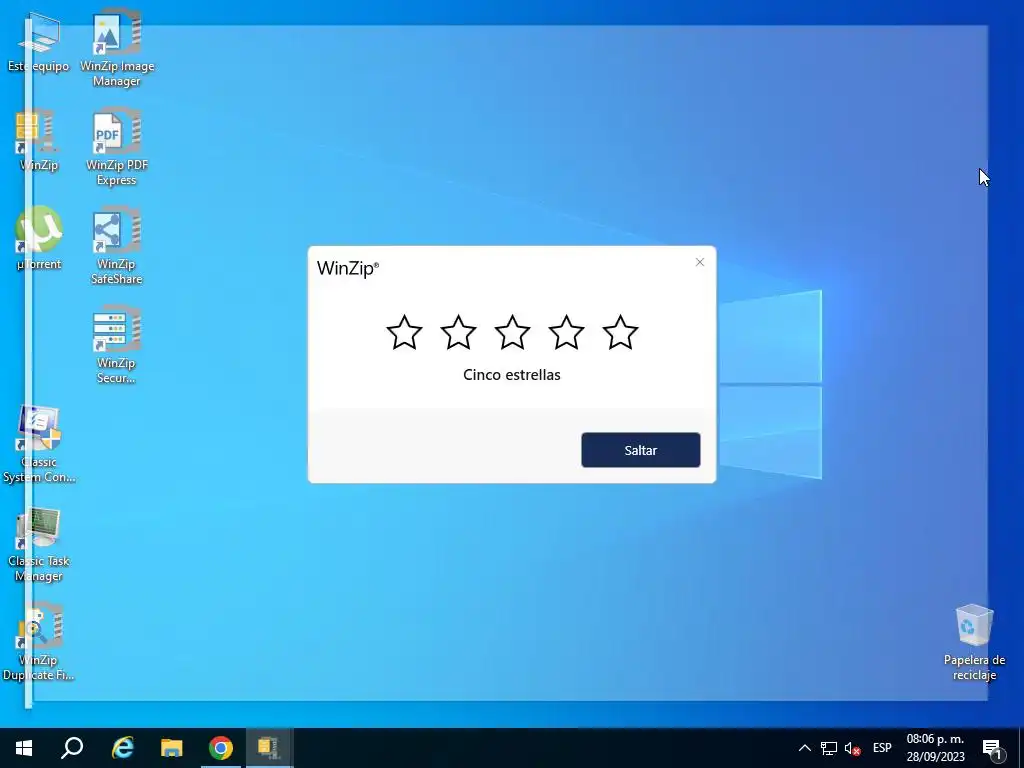
Task: Select Classic Task Manager shortcut
Action: click(38, 544)
